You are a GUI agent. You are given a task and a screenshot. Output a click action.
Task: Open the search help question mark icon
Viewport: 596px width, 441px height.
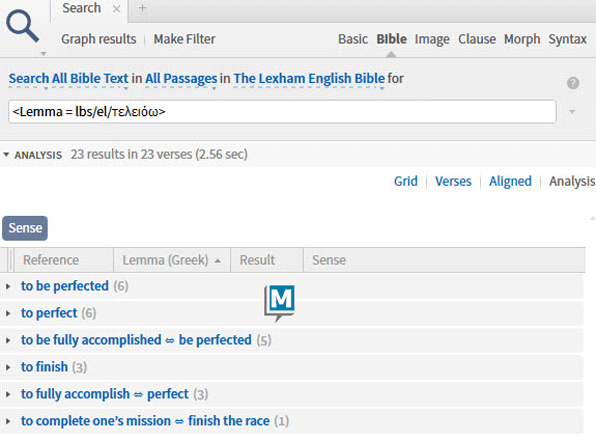tap(573, 83)
